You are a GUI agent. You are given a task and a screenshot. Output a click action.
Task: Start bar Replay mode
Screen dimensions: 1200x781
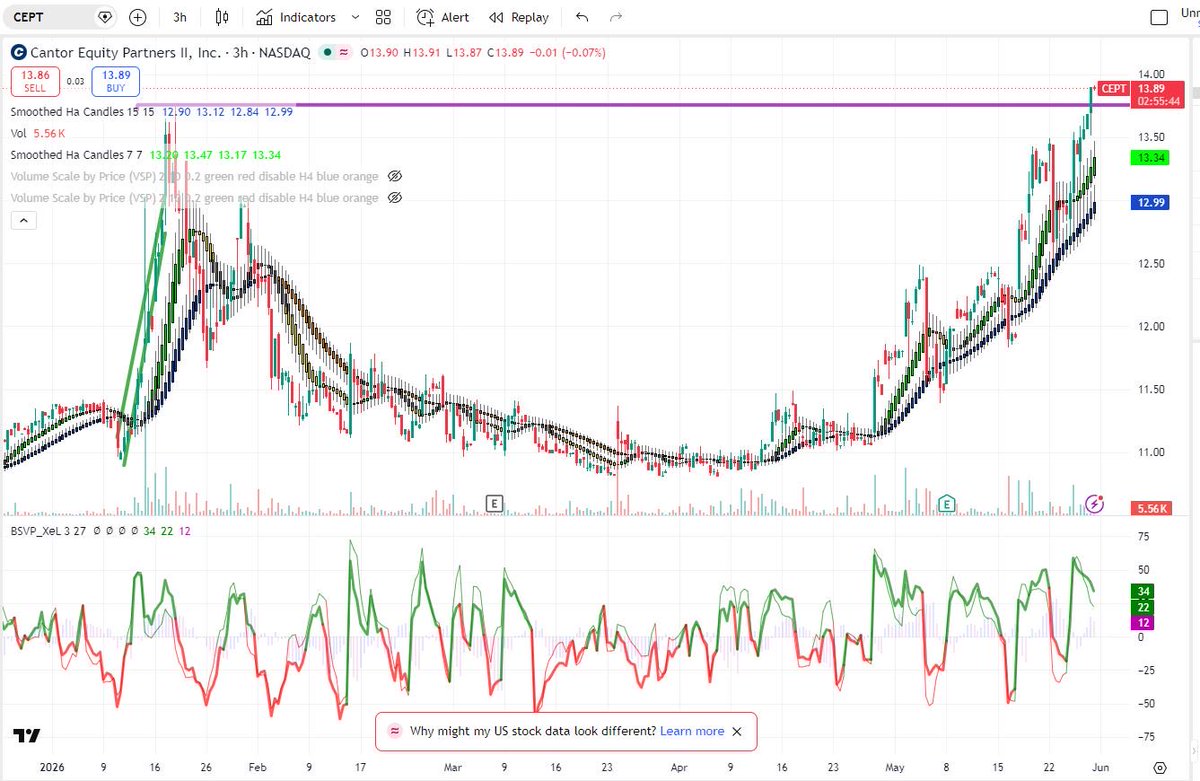(519, 17)
